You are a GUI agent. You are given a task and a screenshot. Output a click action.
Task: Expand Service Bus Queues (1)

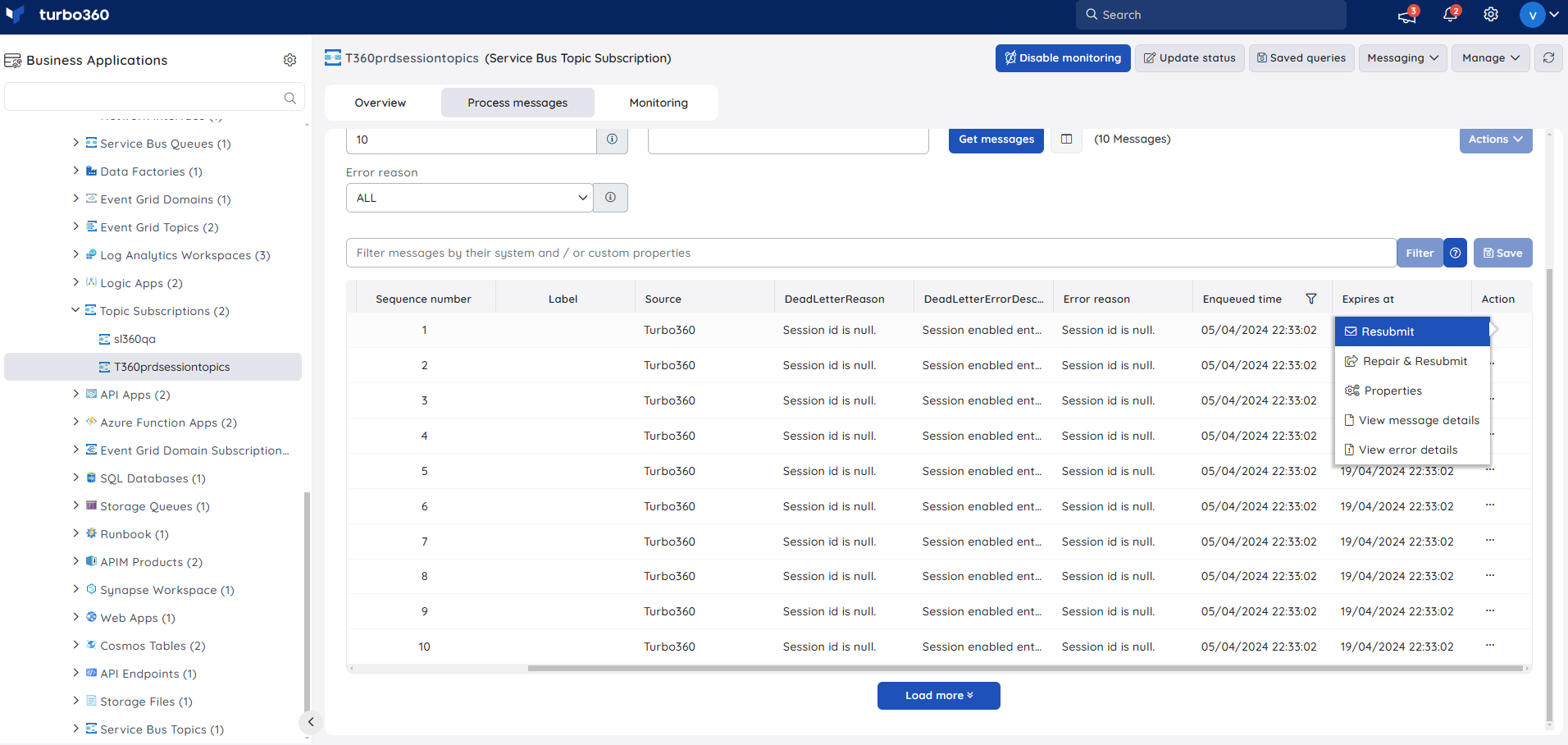click(x=75, y=143)
